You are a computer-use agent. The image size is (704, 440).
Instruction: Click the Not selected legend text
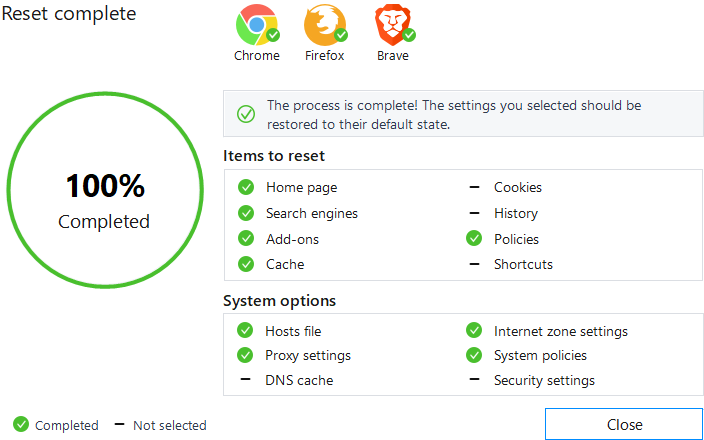point(170,425)
